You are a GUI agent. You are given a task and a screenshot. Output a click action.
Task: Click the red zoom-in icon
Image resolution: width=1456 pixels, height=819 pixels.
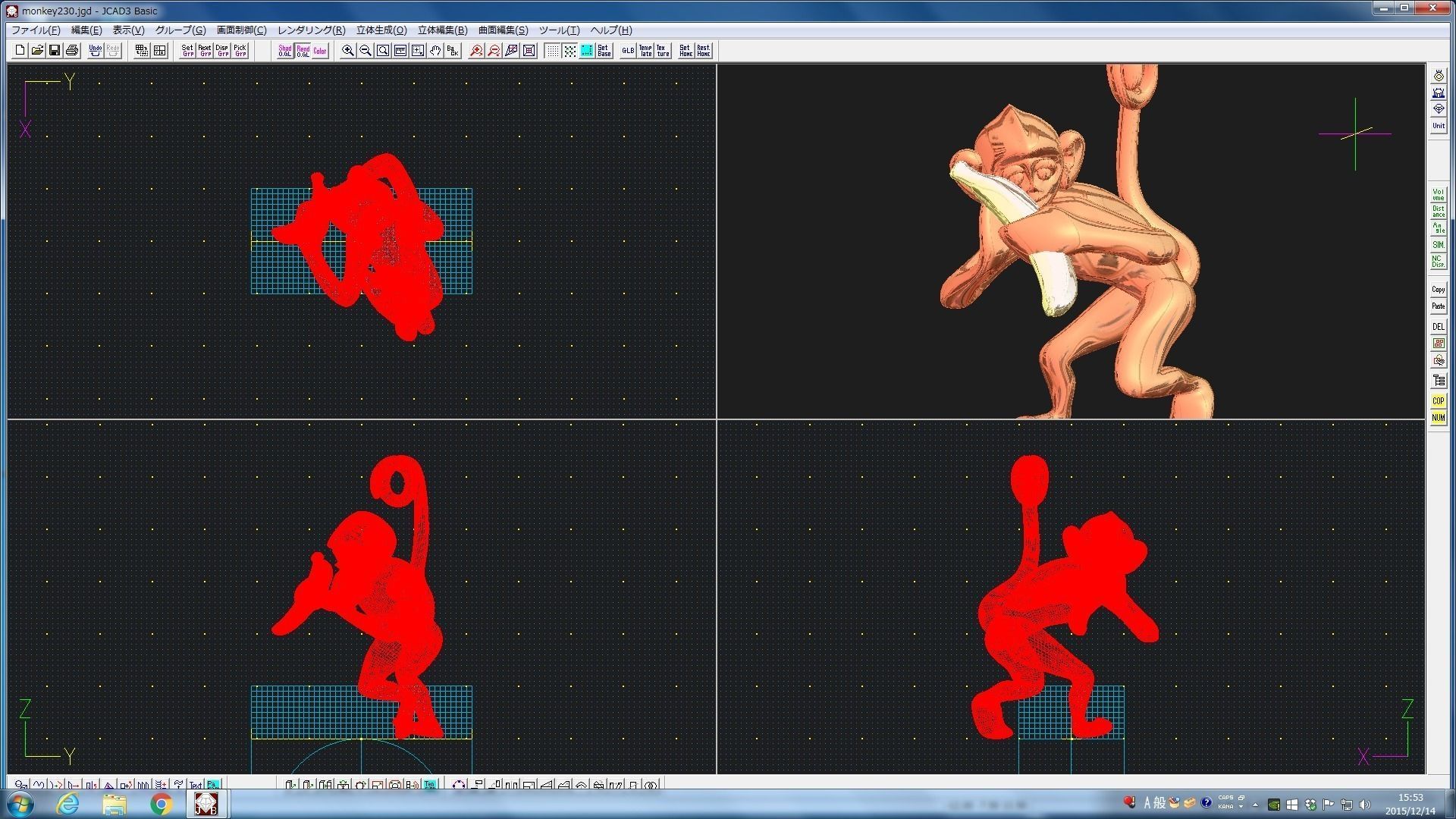click(476, 51)
